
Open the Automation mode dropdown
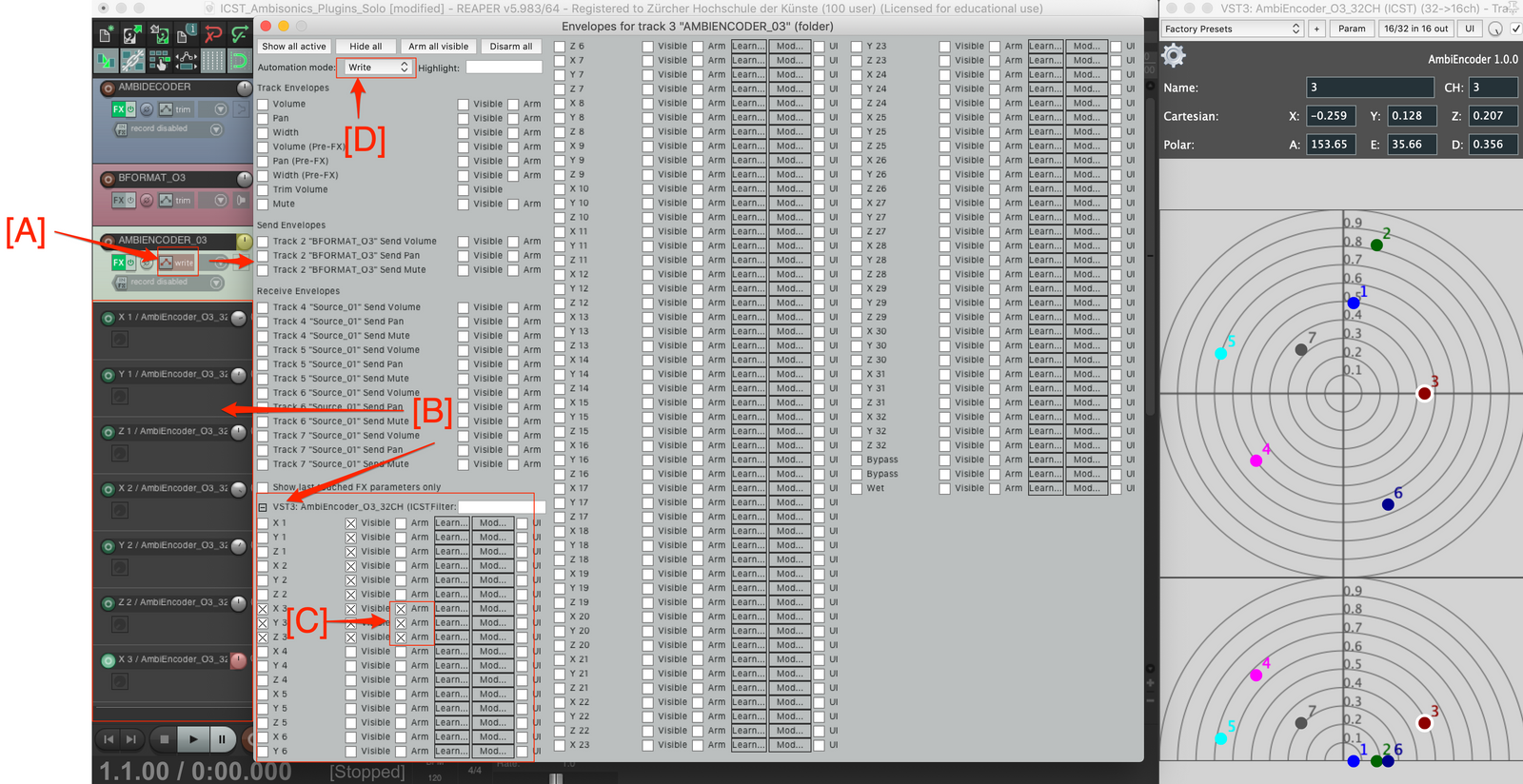point(377,68)
